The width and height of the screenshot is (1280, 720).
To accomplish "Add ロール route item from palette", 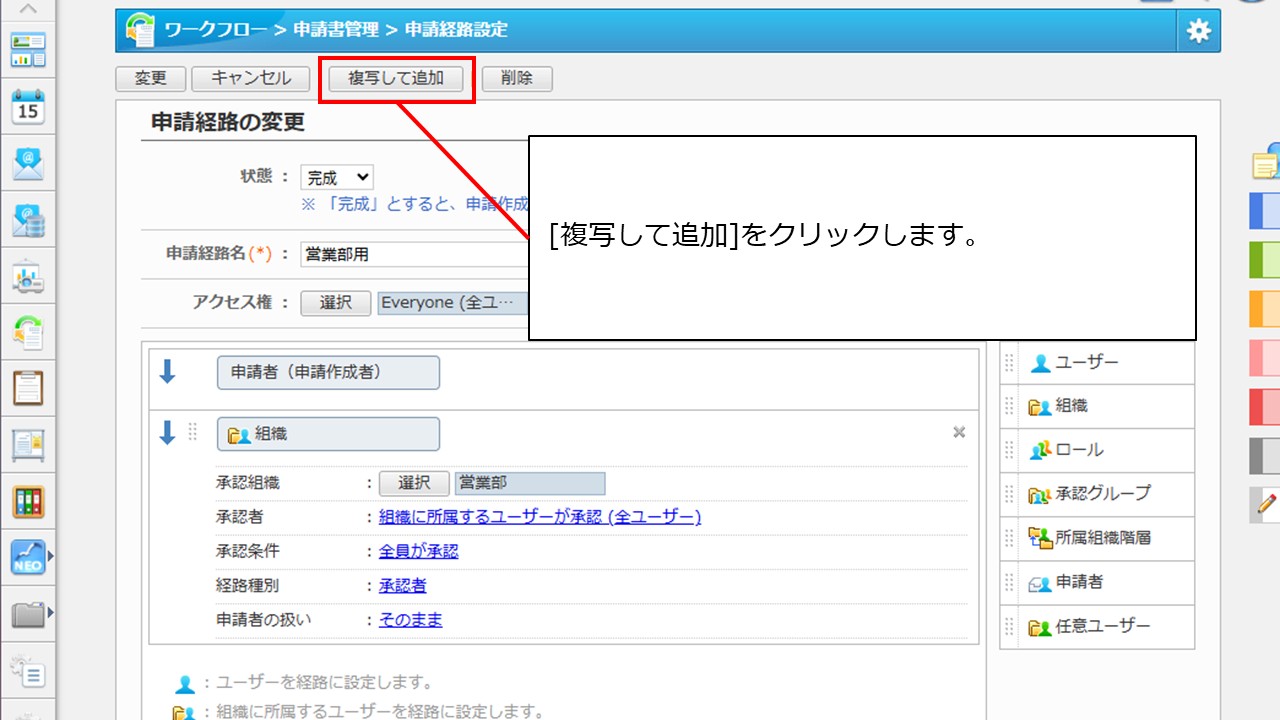I will tap(1097, 451).
